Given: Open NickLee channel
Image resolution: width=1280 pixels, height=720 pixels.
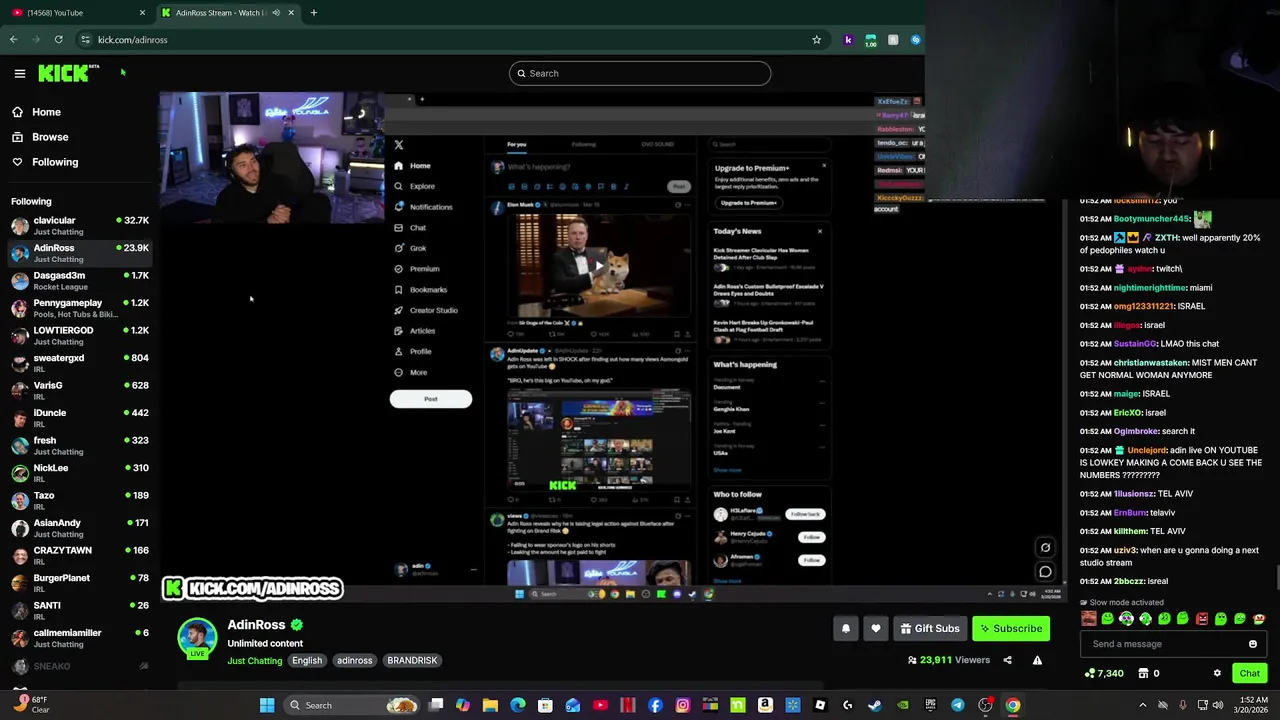Looking at the screenshot, I should (x=80, y=473).
